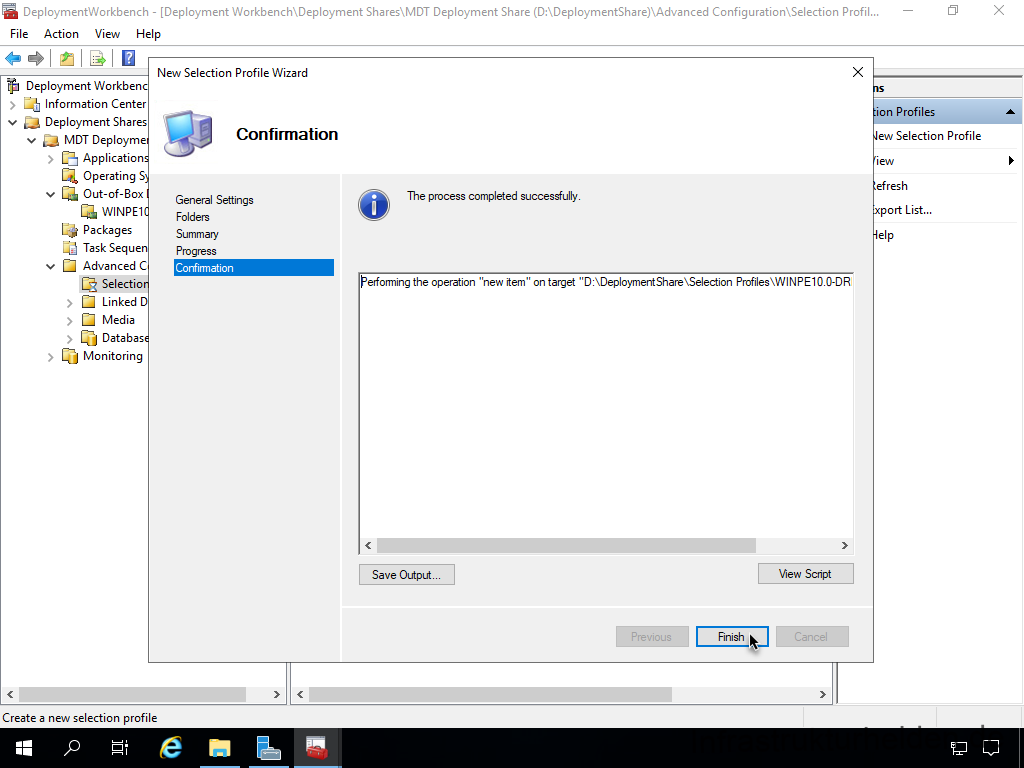Select the Advanced Configuration folder icon
1024x768 pixels.
pos(69,266)
